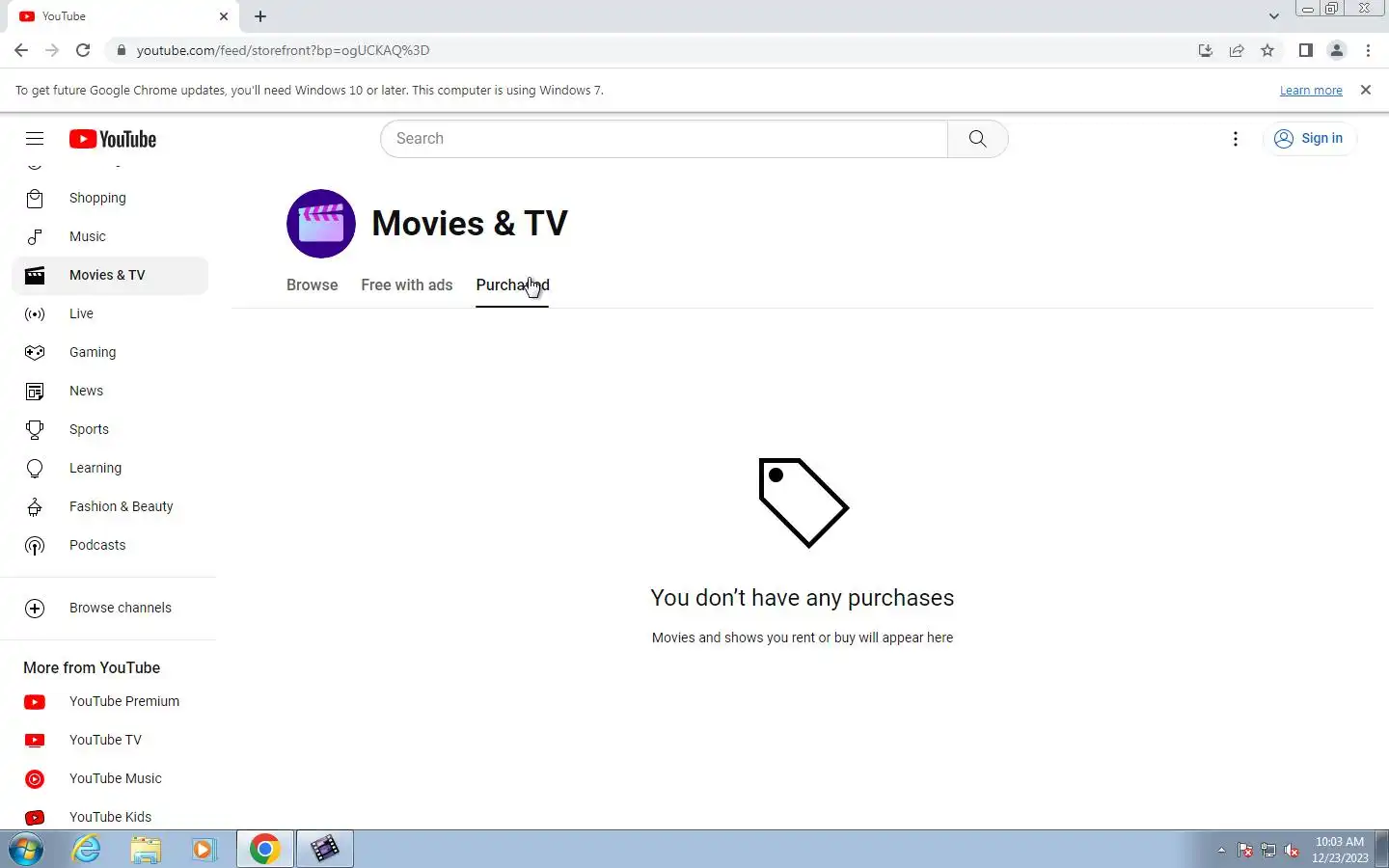Click the Gaming controller icon
This screenshot has width=1389, height=868.
click(35, 352)
